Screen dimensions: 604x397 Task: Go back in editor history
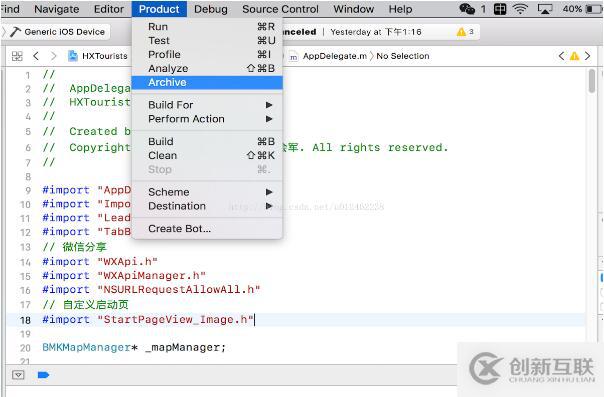pos(36,56)
